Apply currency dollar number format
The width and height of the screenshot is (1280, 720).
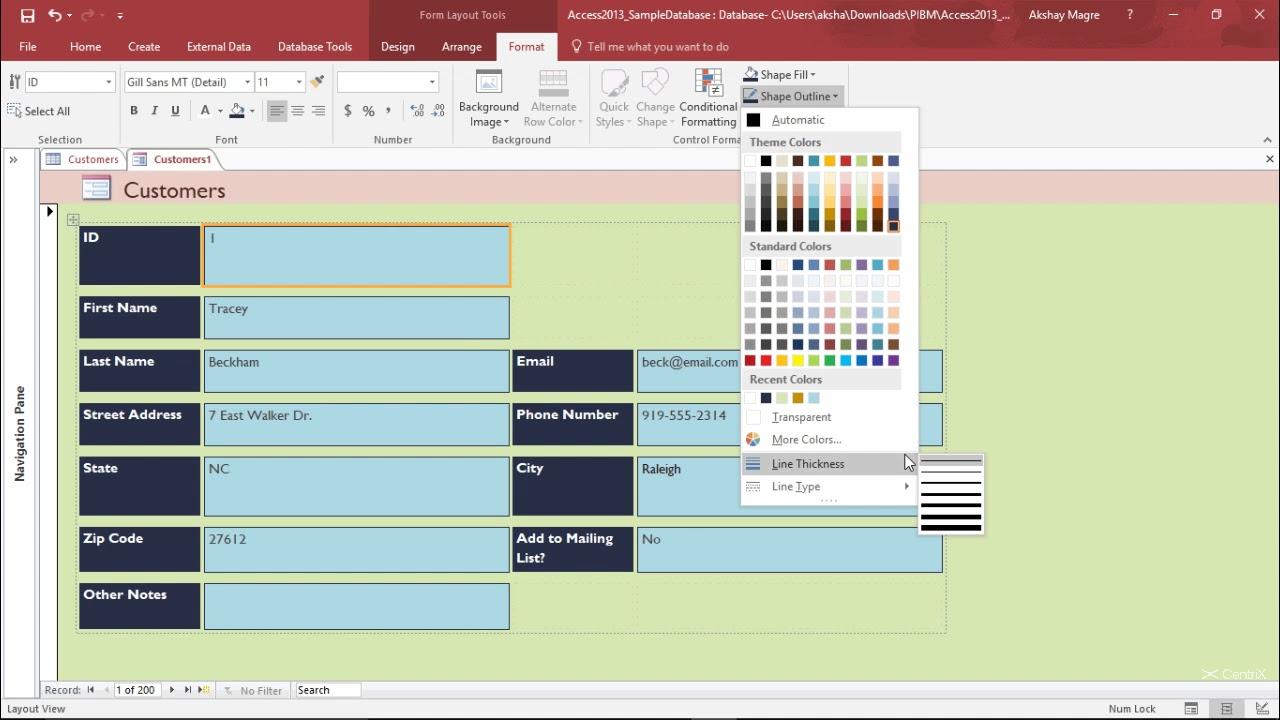tap(347, 111)
